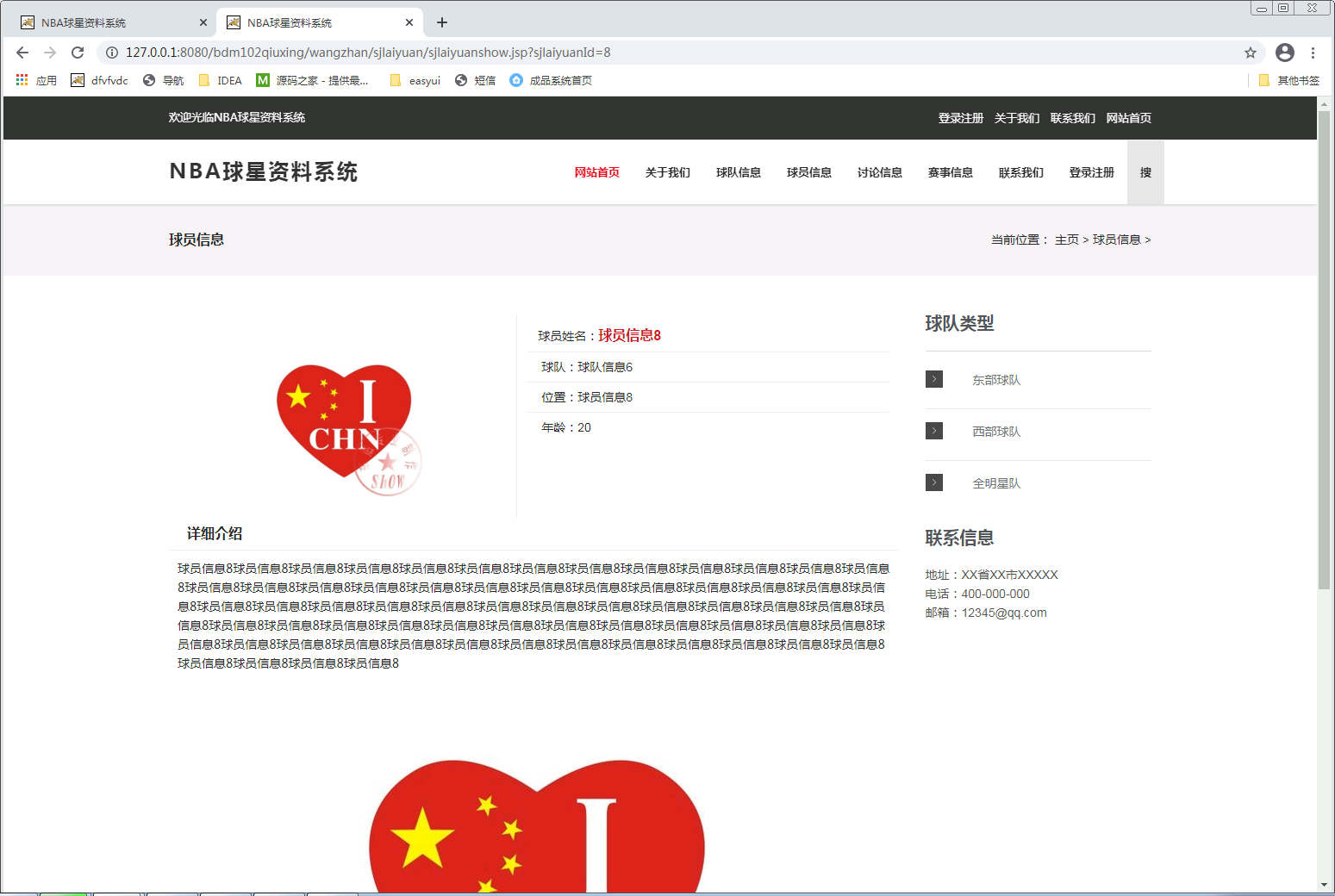Open the 东部球队 category link
Image resolution: width=1335 pixels, height=896 pixels.
click(996, 380)
